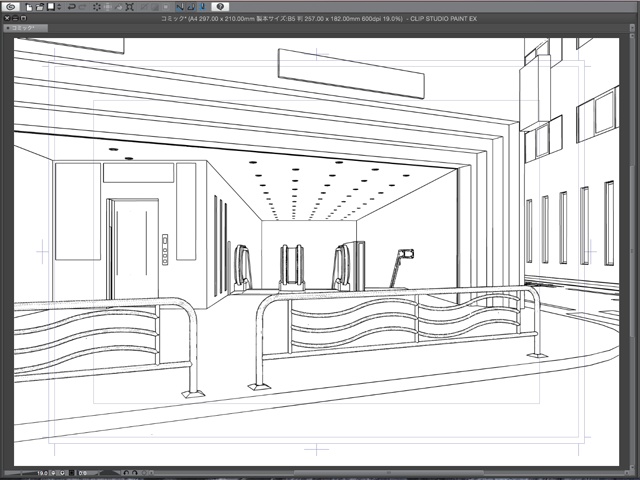
Task: Create a new document from toolbar
Action: pyautogui.click(x=30, y=6)
